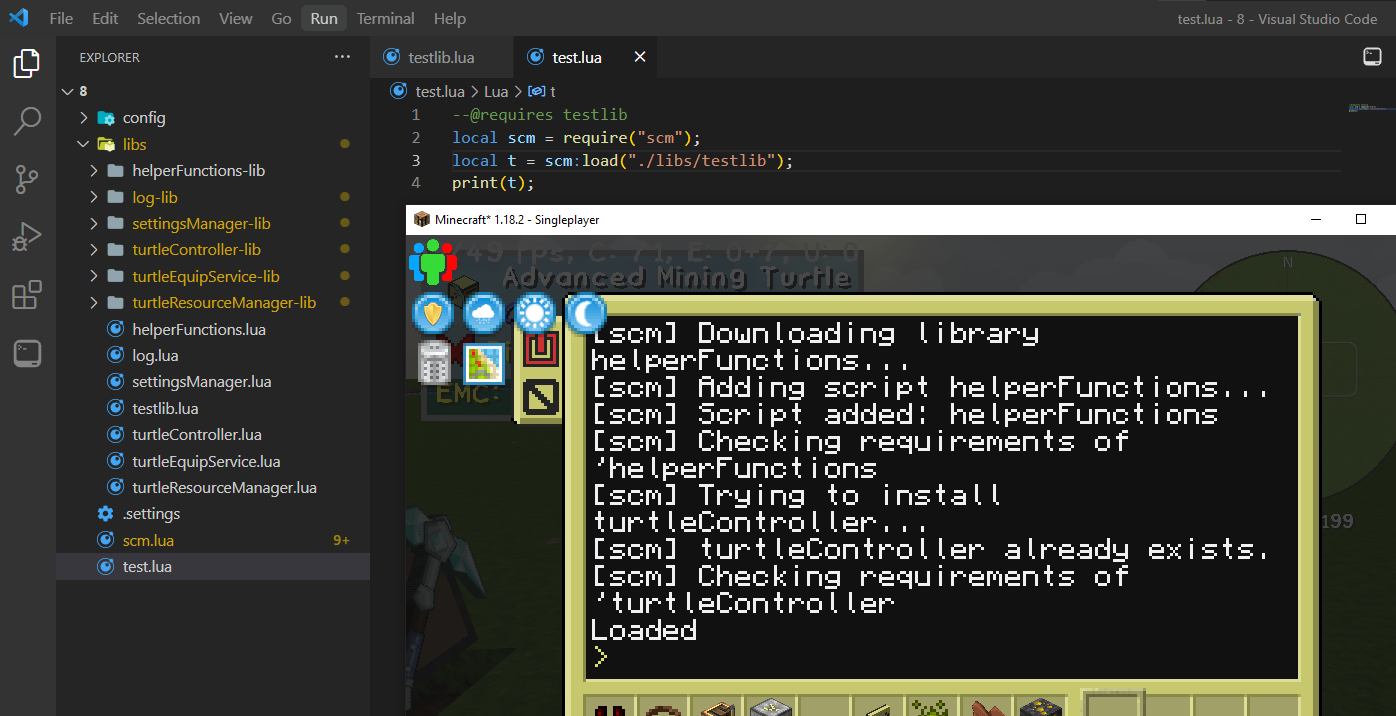The image size is (1396, 716).
Task: Open the Search view in activity bar
Action: [27, 122]
